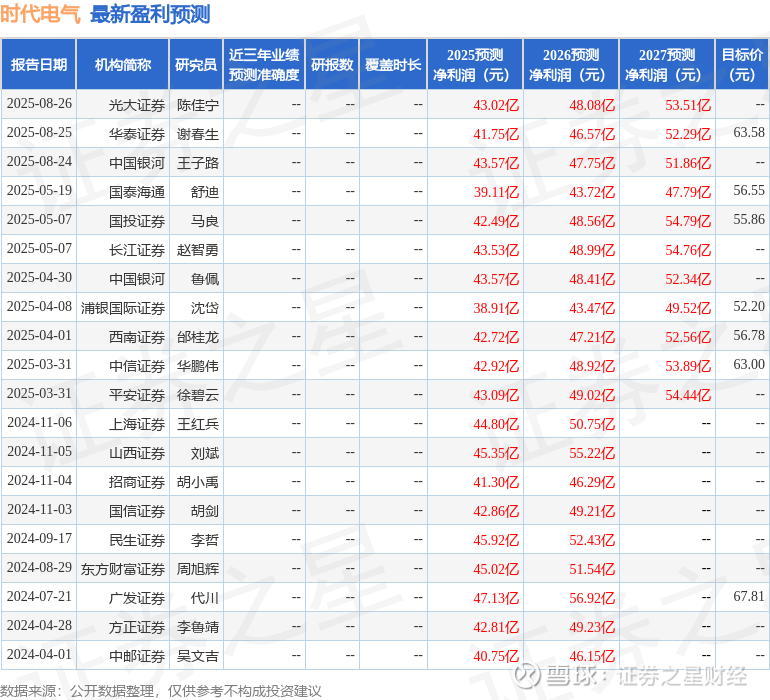Click the 时代电气 title text
This screenshot has width=770, height=700.
(40, 14)
